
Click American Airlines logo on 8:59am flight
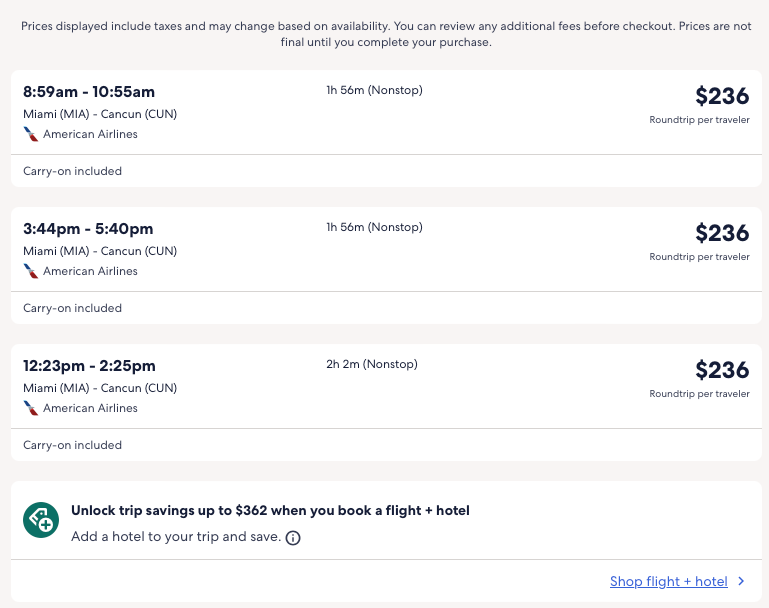click(31, 134)
